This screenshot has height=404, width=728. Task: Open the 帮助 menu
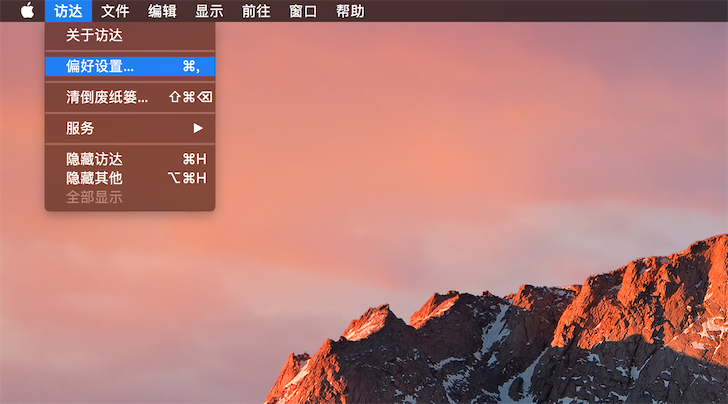350,11
